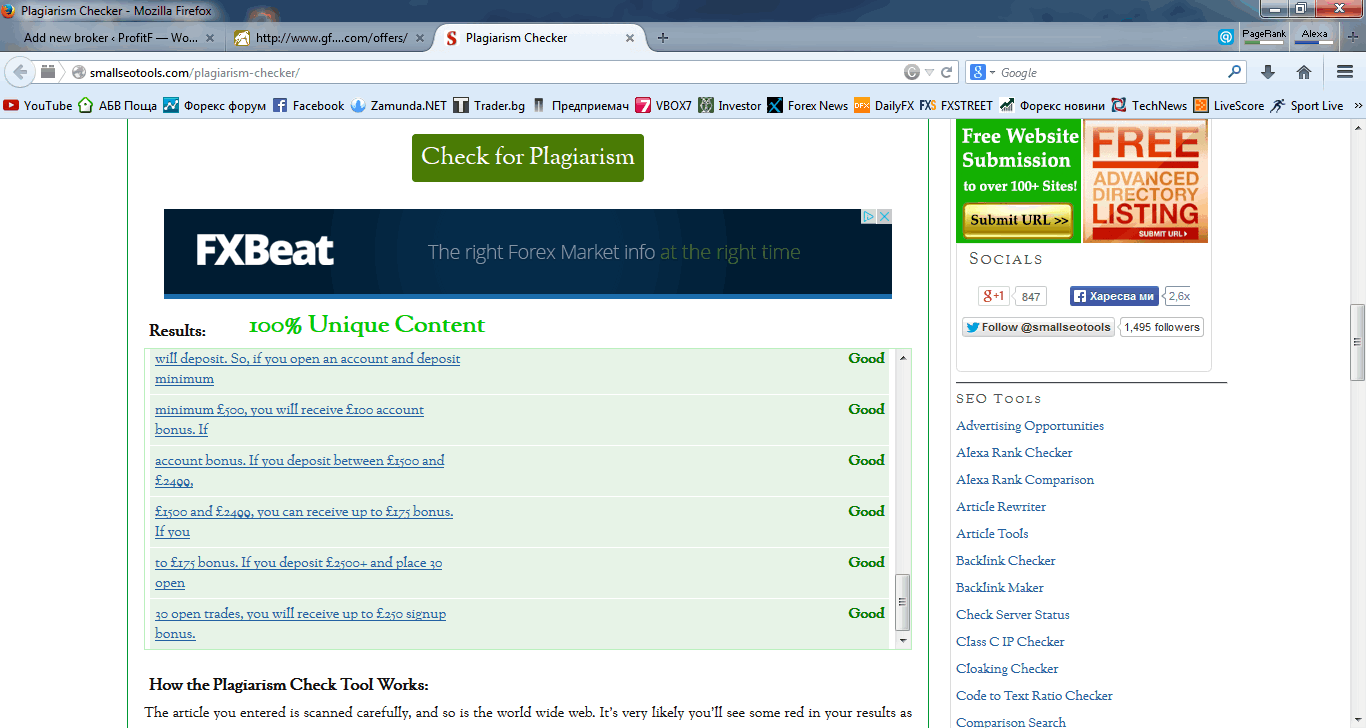The height and width of the screenshot is (728, 1366).
Task: Close the Add new broker tab
Action: click(210, 38)
